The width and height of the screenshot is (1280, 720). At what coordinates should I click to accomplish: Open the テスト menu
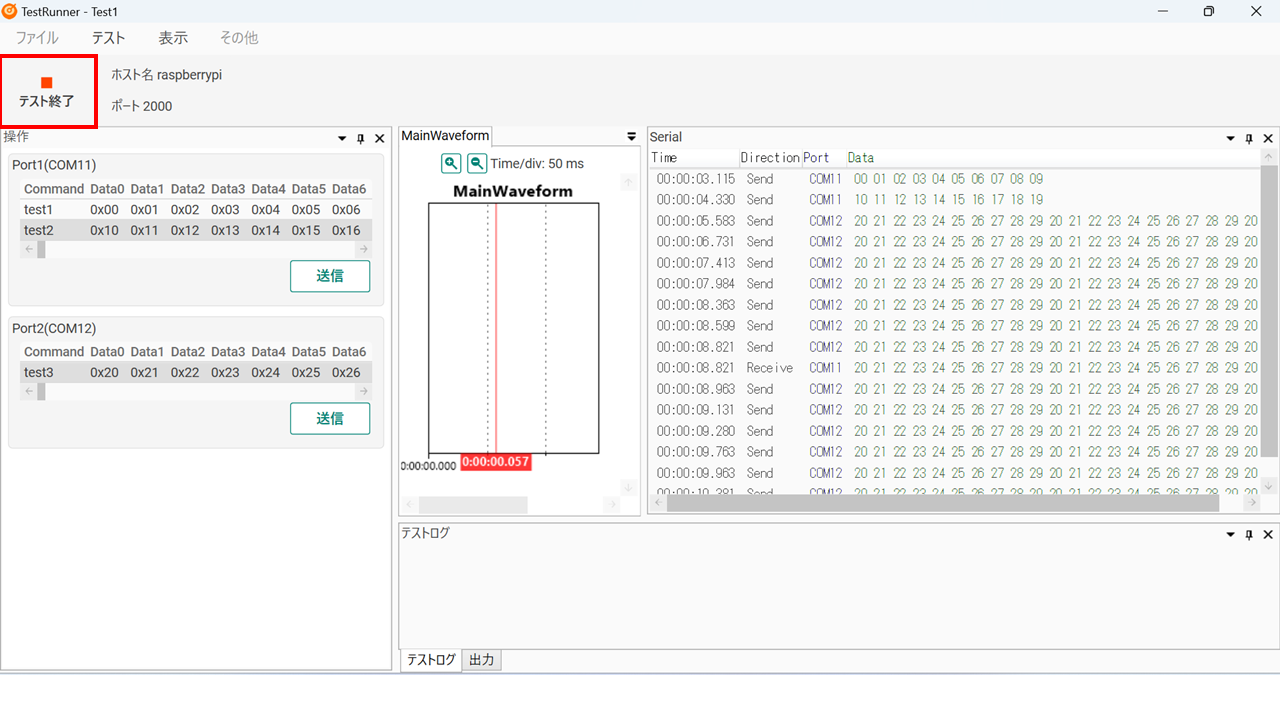click(x=108, y=37)
